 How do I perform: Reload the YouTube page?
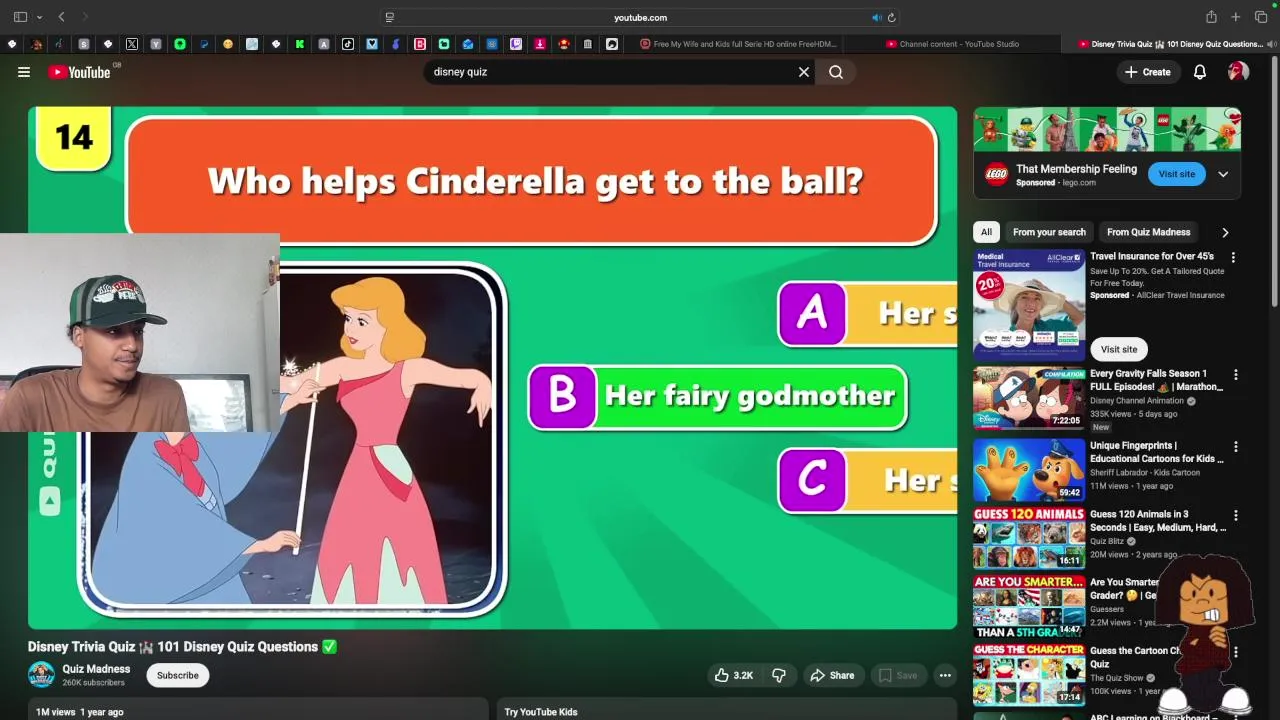click(892, 17)
